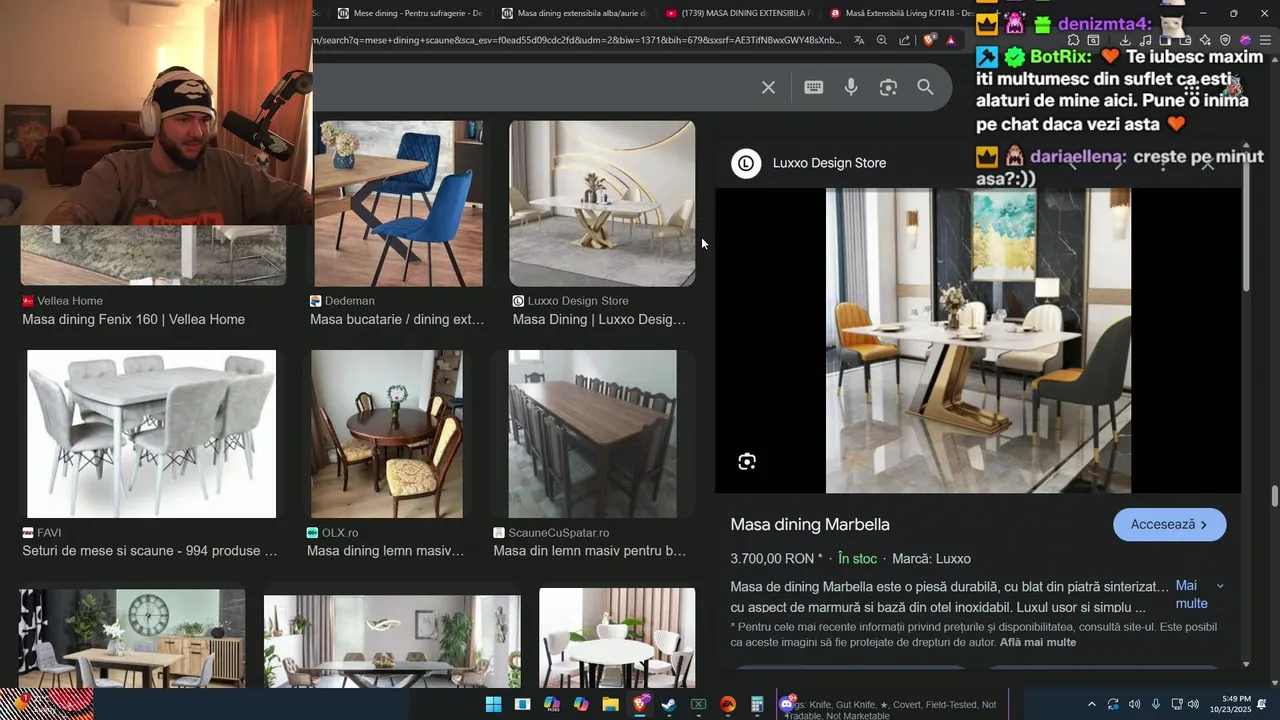Switch to YouTube 'MASA DINING EXTENSIBILA' tab

click(738, 13)
